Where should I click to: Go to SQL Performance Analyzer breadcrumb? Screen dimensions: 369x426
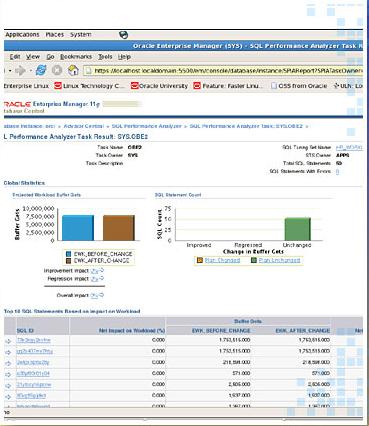click(146, 126)
